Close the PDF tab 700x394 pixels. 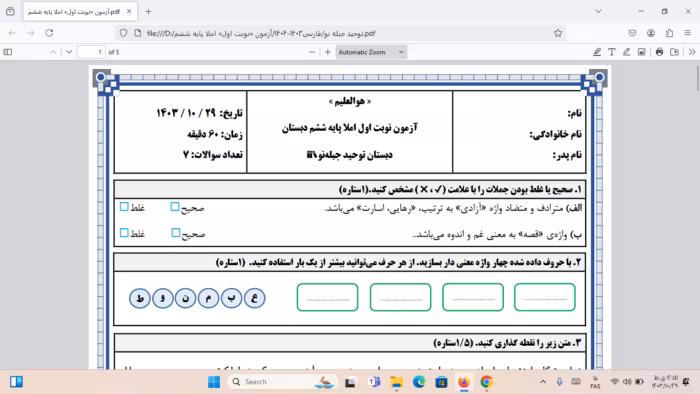(x=129, y=12)
